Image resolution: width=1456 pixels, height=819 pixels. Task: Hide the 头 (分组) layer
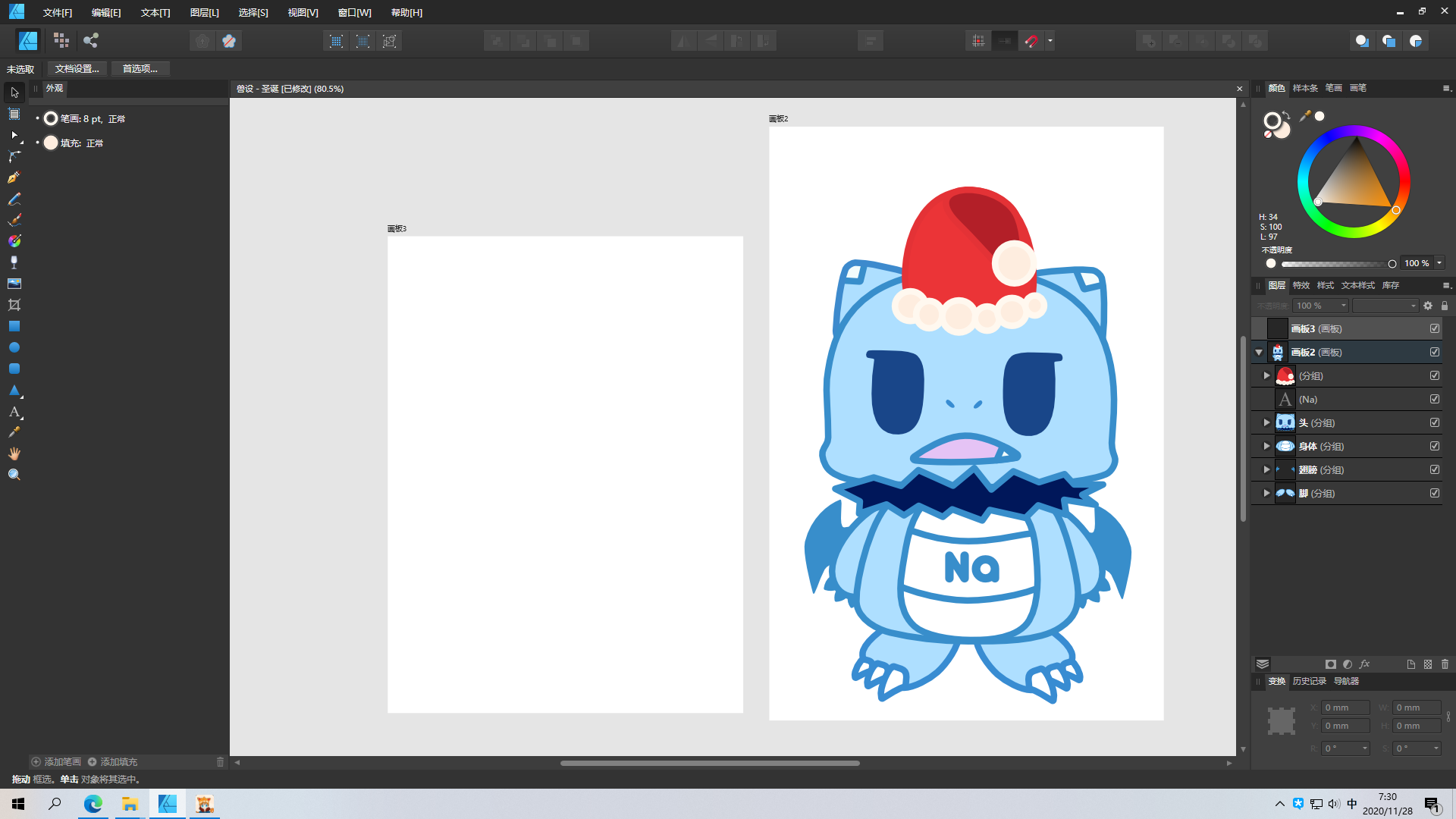pyautogui.click(x=1435, y=422)
